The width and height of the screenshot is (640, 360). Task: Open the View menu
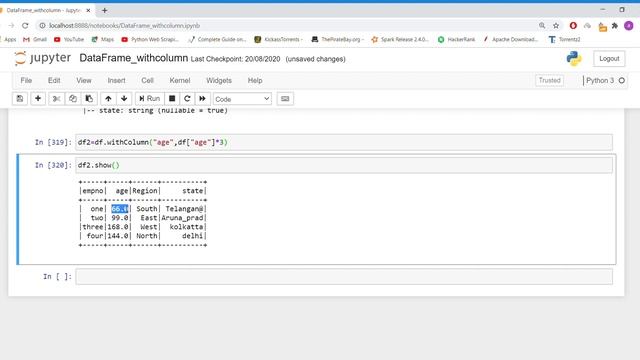(84, 80)
